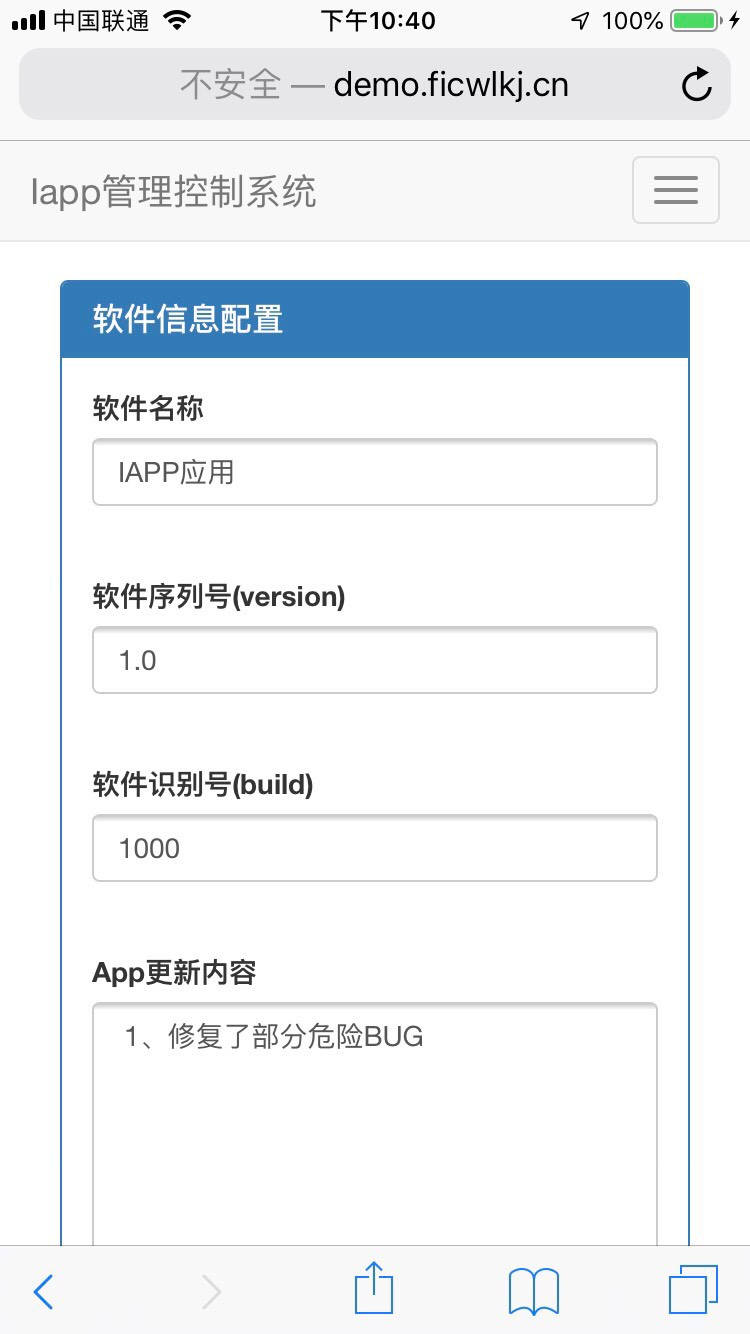This screenshot has width=750, height=1334.
Task: Focus the 软件名称 input field
Action: coord(374,472)
